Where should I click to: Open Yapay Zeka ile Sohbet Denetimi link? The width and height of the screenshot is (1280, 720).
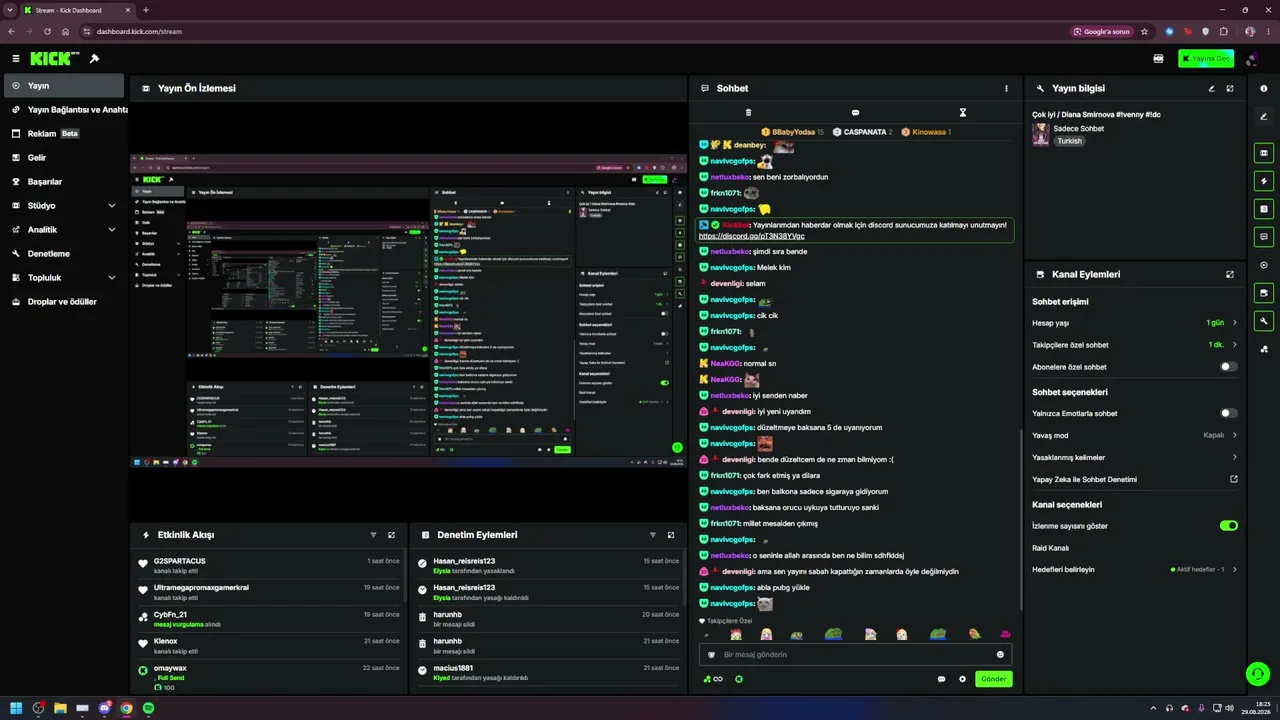click(1135, 479)
